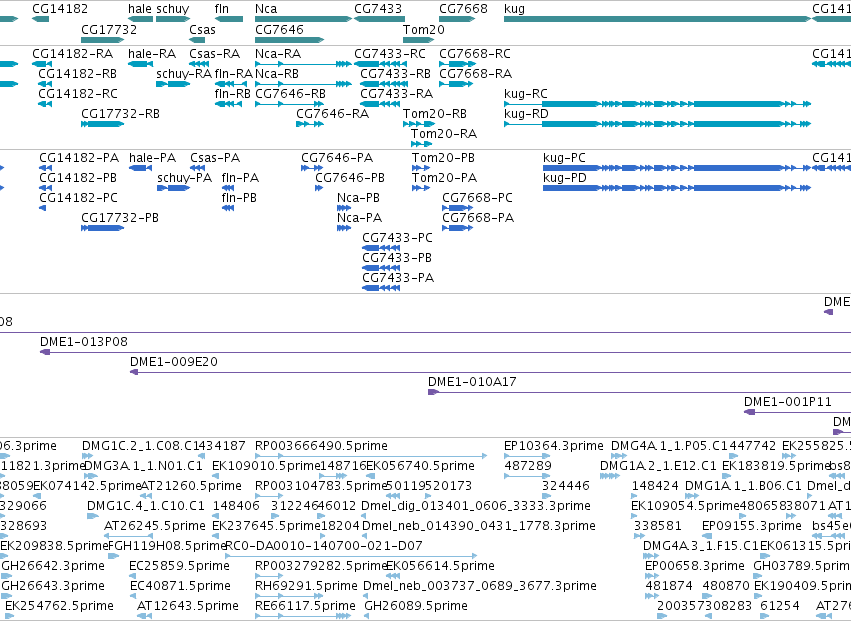This screenshot has height=621, width=851.
Task: Click the RC0-DA0010-140700-021-D07 alignment line
Action: point(351,556)
